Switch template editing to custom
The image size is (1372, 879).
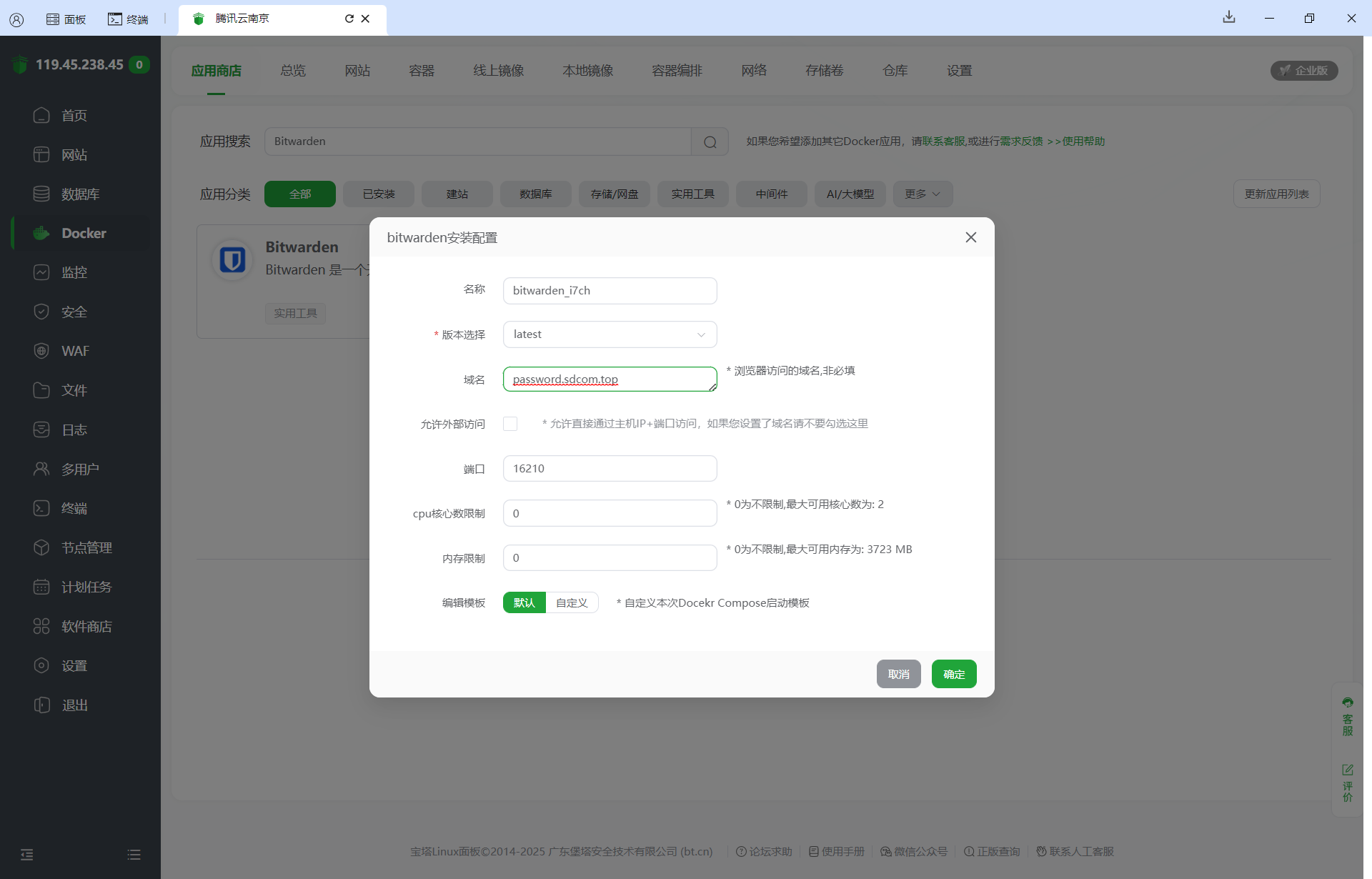[x=572, y=602]
